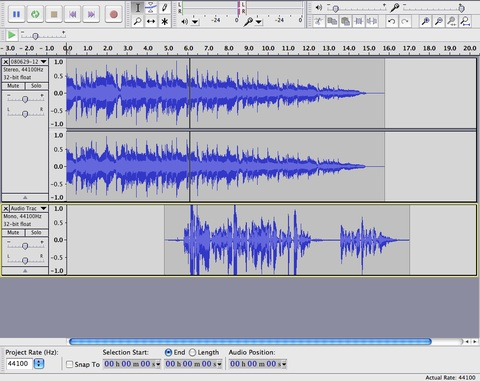Open the Audio Track name dropdown menu

[x=29, y=208]
